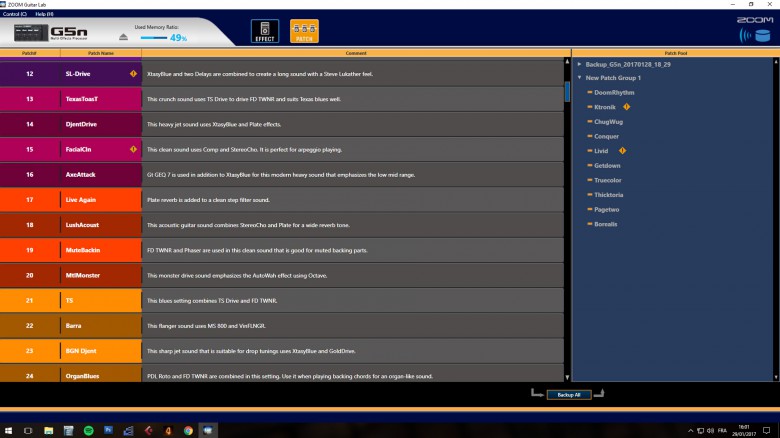Click the patch list scroll-up arrow
The height and width of the screenshot is (438, 780).
(x=567, y=61)
